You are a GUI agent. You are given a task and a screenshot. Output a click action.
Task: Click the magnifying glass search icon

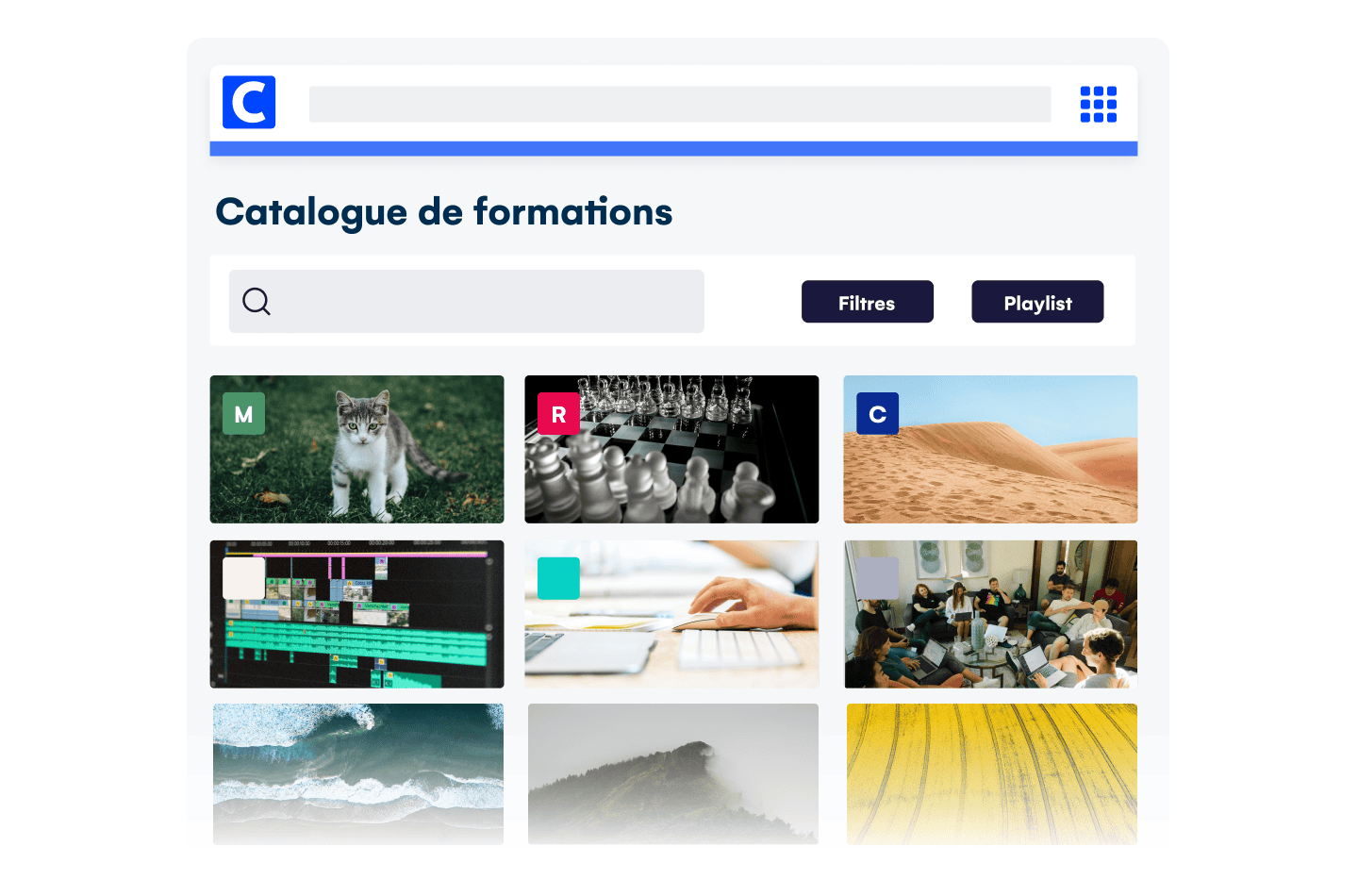pos(257,302)
